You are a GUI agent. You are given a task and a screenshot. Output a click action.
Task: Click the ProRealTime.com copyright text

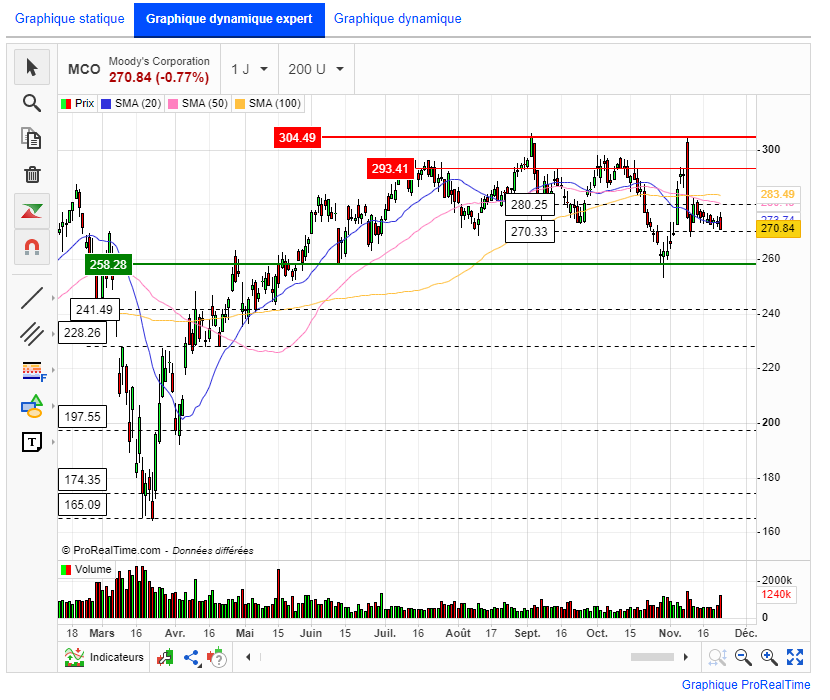point(111,550)
